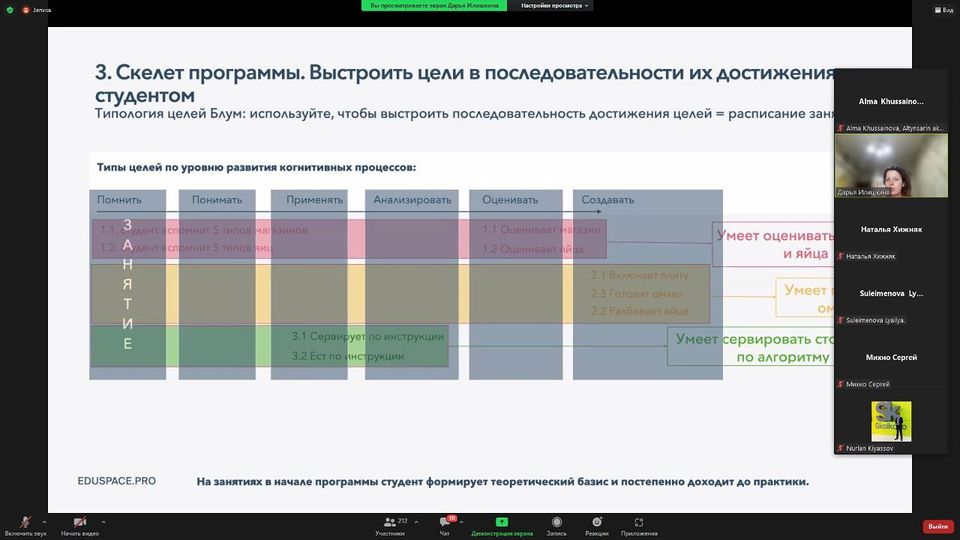
Task: Click text '1.2 Оценивает яйца'
Action: (533, 249)
